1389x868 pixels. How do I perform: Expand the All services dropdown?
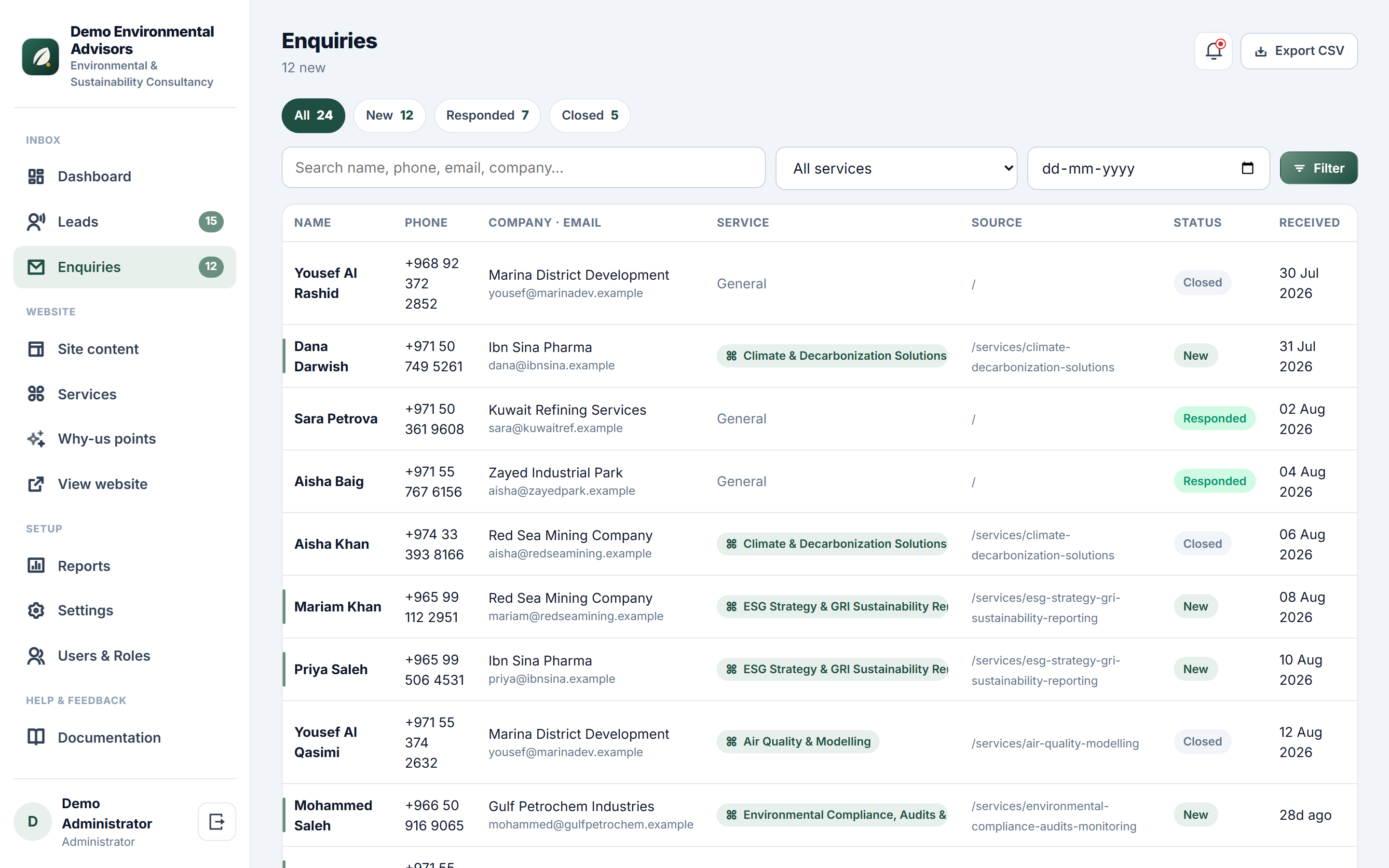pyautogui.click(x=896, y=168)
